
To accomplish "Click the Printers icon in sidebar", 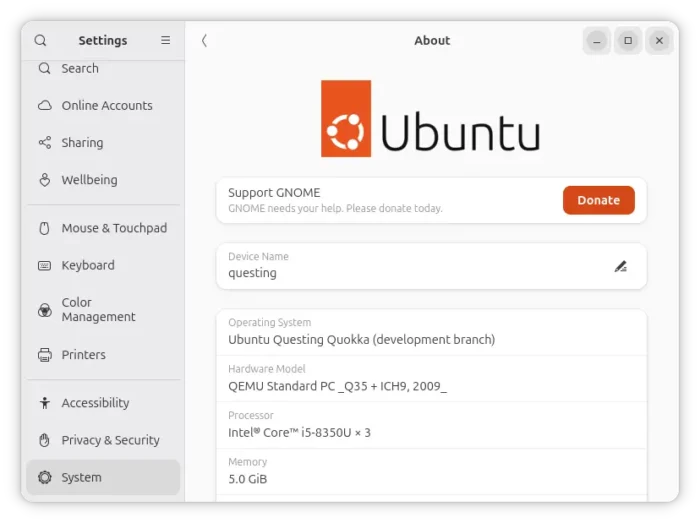I will pos(45,355).
